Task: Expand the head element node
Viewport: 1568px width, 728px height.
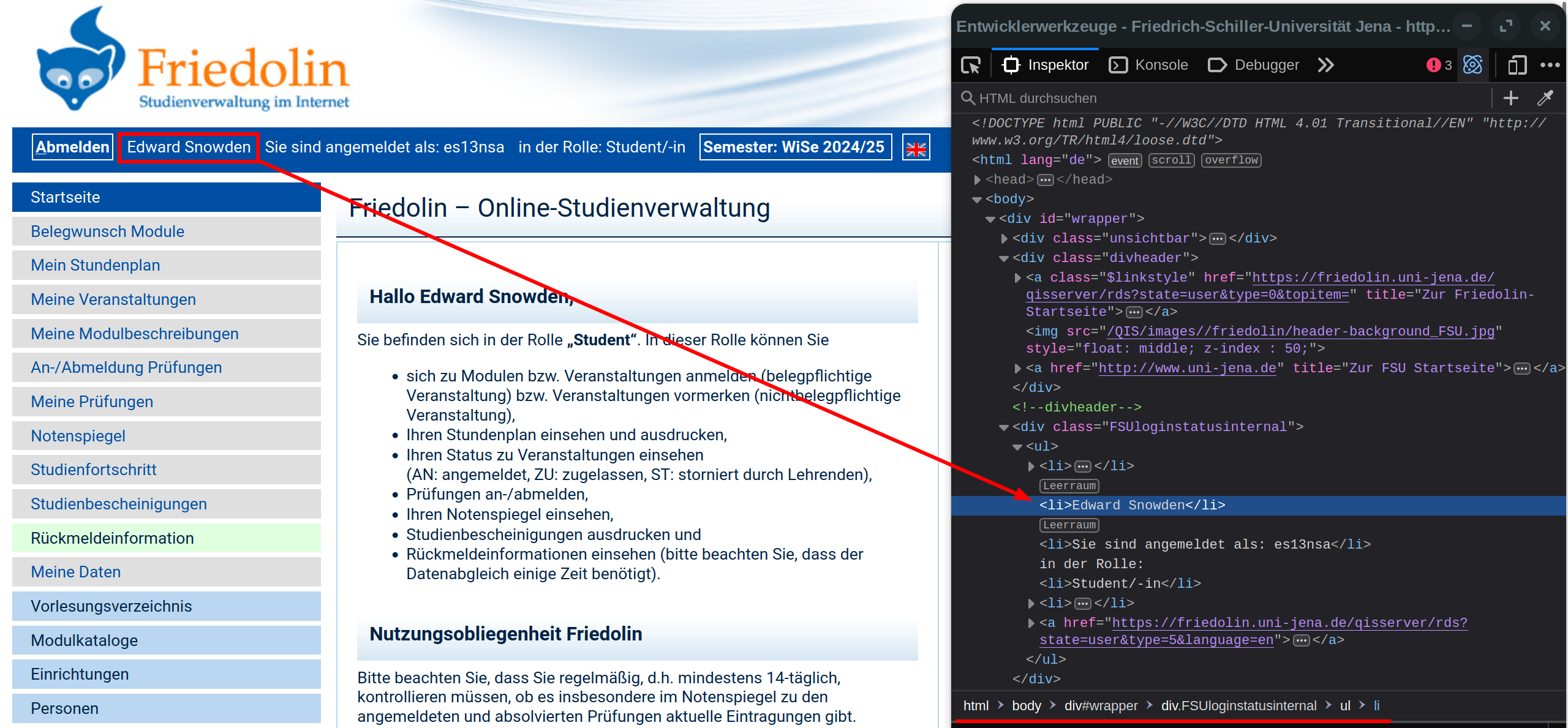Action: coord(978,180)
